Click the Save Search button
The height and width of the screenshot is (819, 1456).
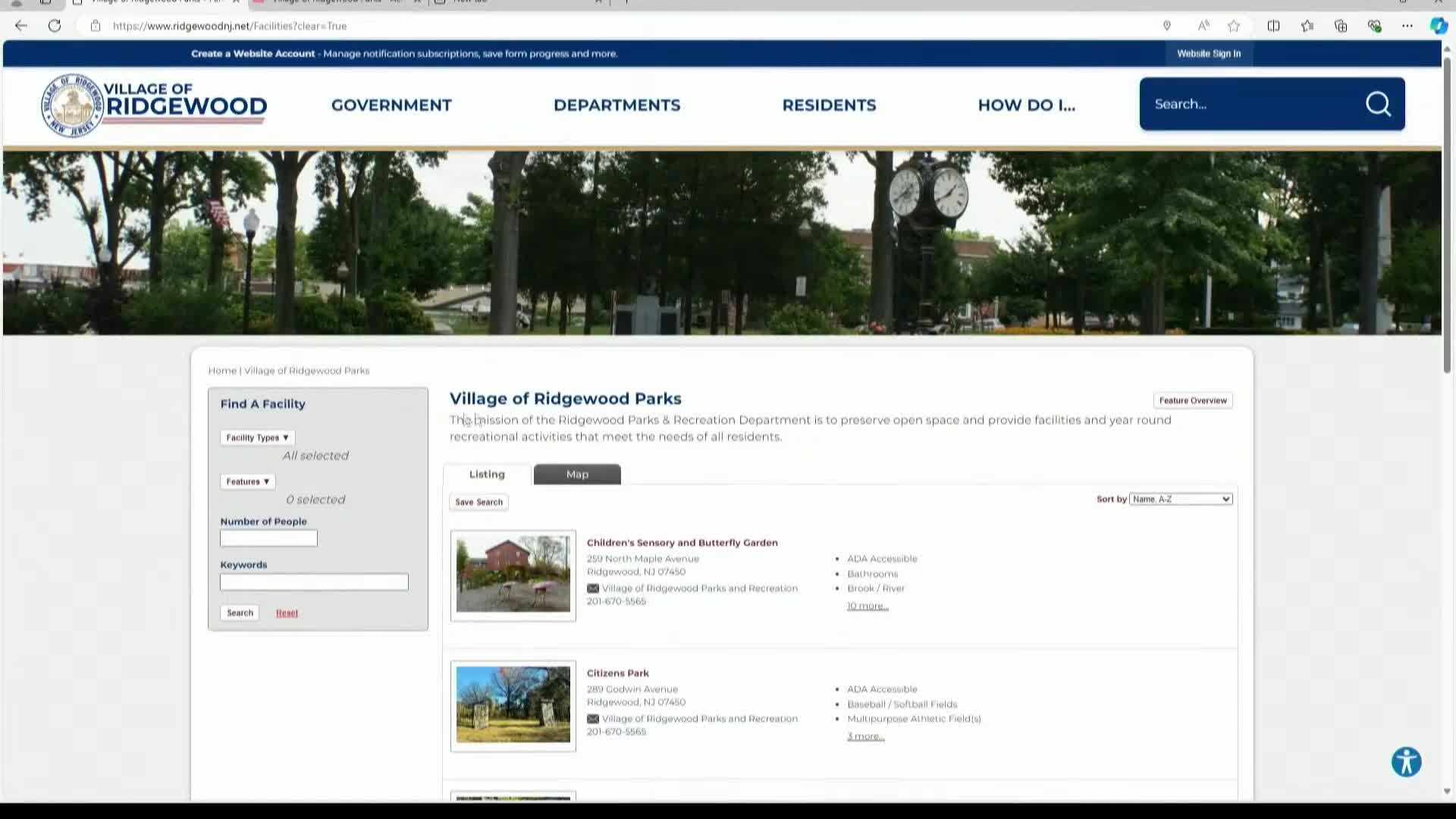coord(479,502)
